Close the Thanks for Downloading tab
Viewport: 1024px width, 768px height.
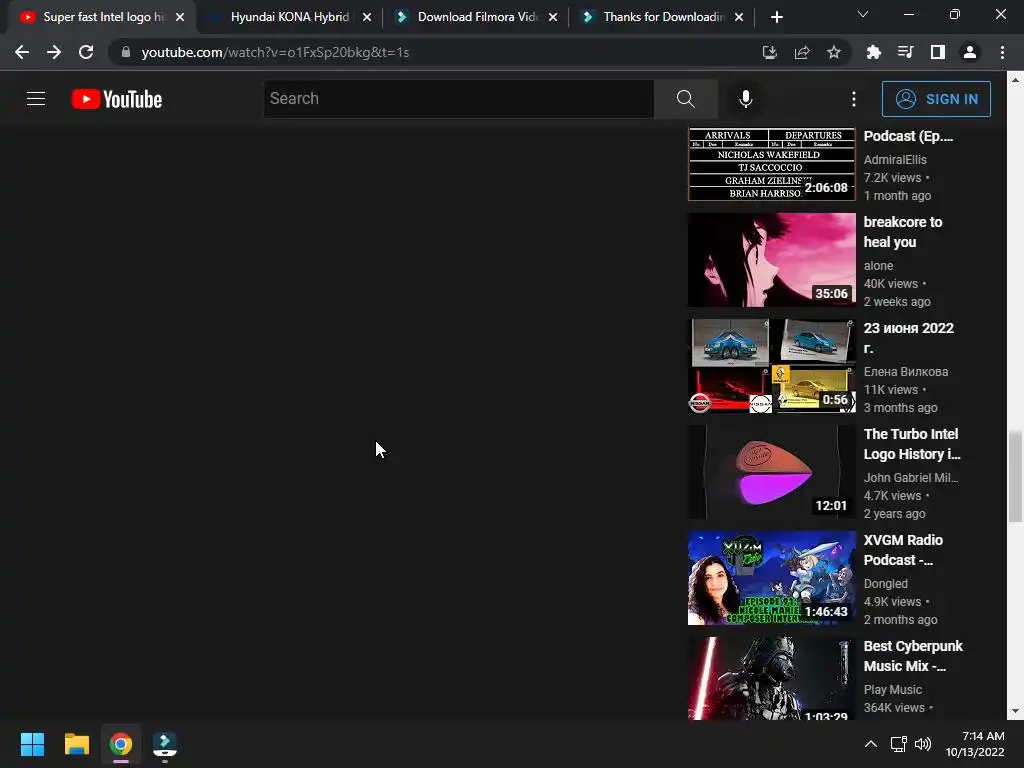click(x=739, y=17)
